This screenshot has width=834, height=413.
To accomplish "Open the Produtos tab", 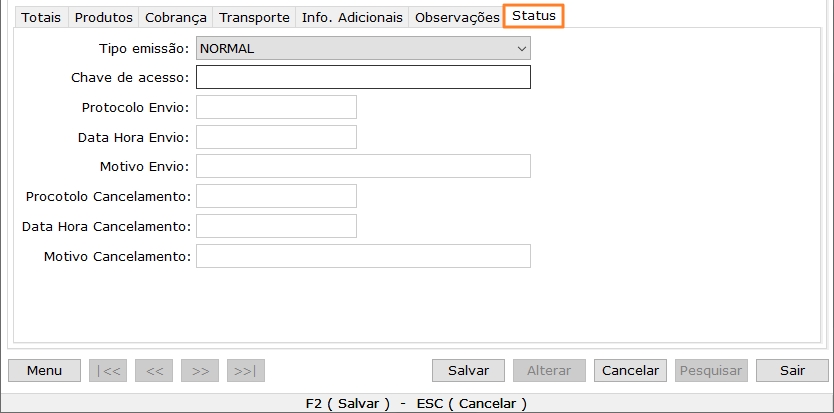I will click(x=104, y=18).
